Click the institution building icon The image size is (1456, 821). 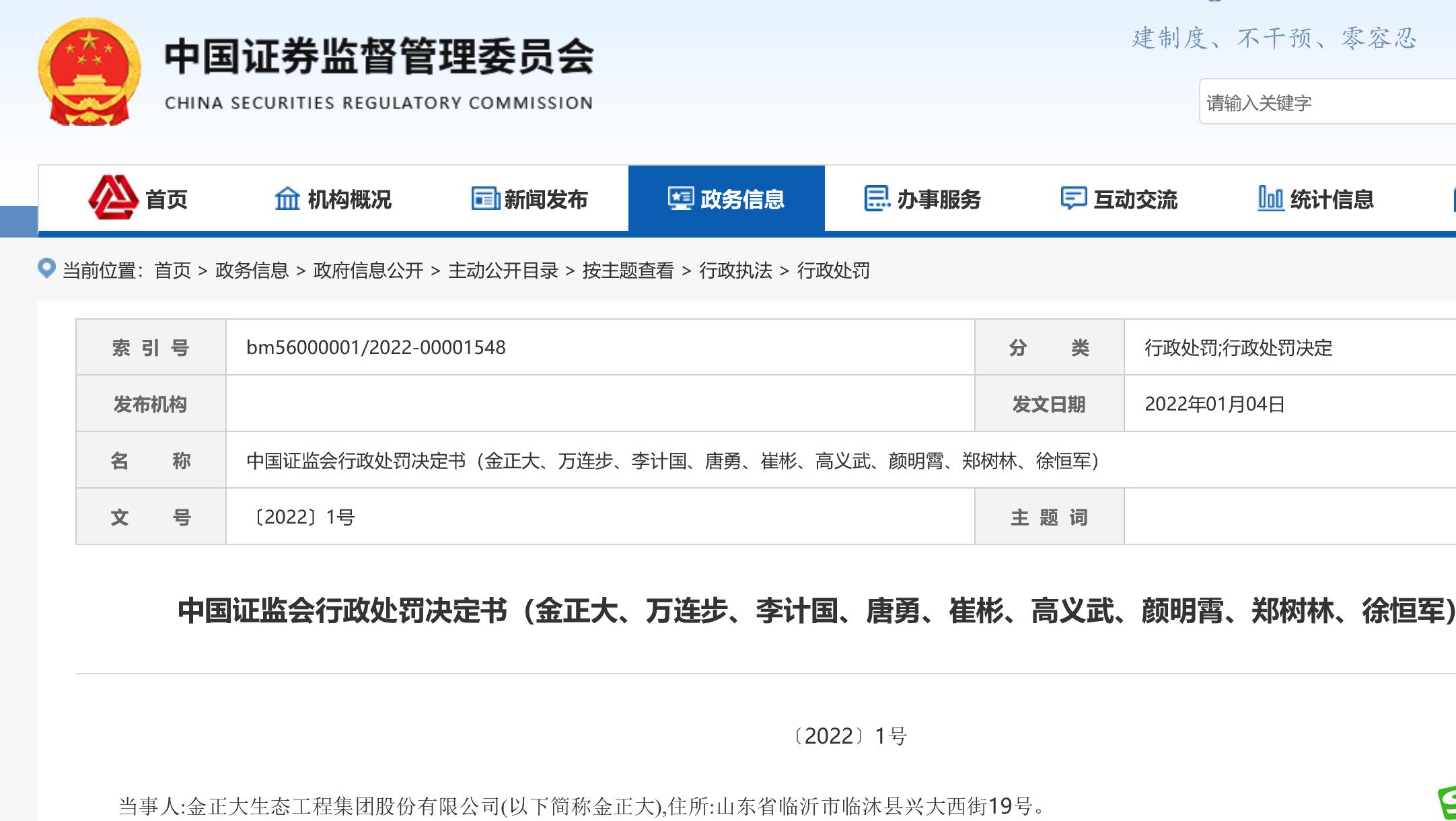pos(287,199)
